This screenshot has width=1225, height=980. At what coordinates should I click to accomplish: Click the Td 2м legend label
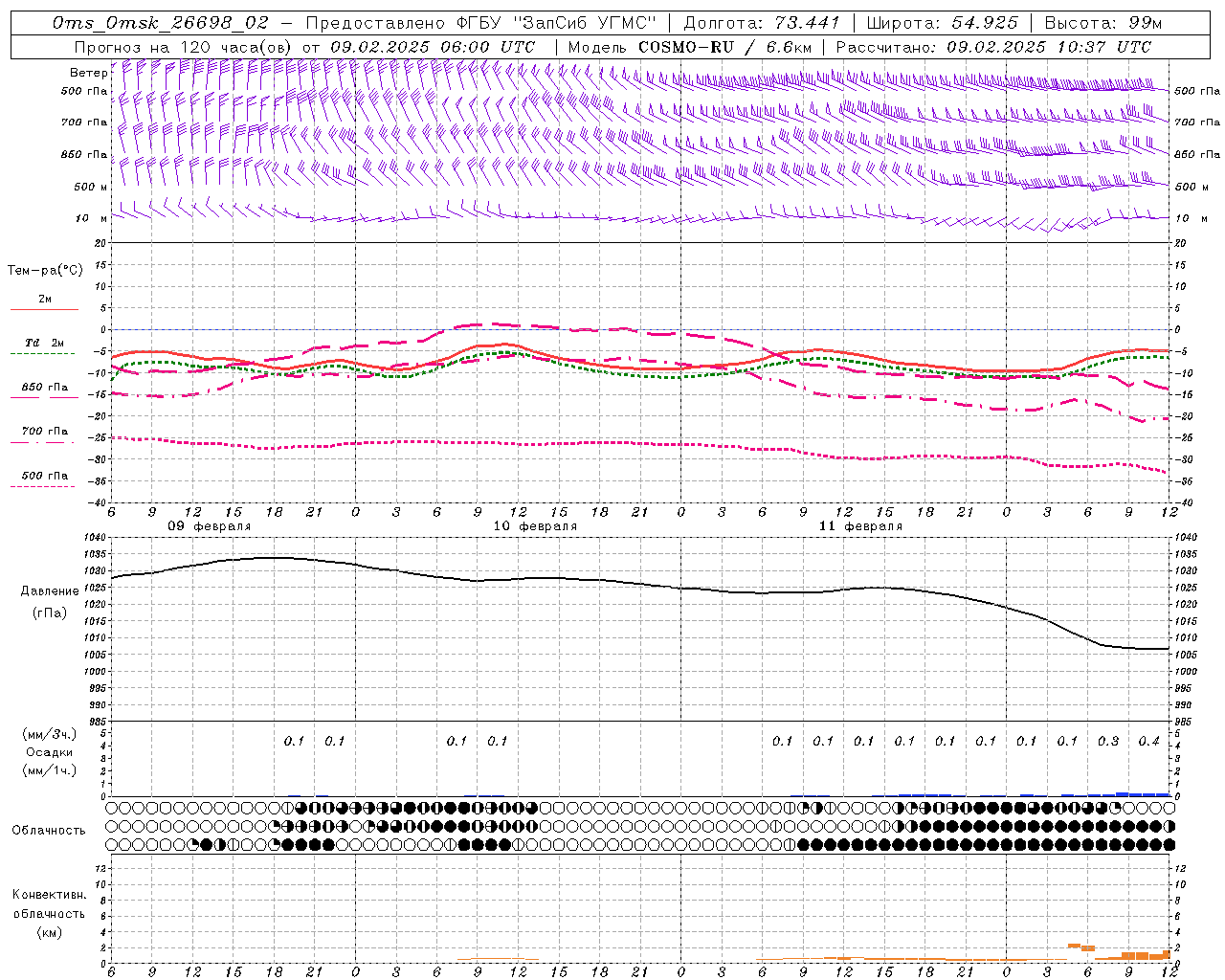tap(45, 343)
